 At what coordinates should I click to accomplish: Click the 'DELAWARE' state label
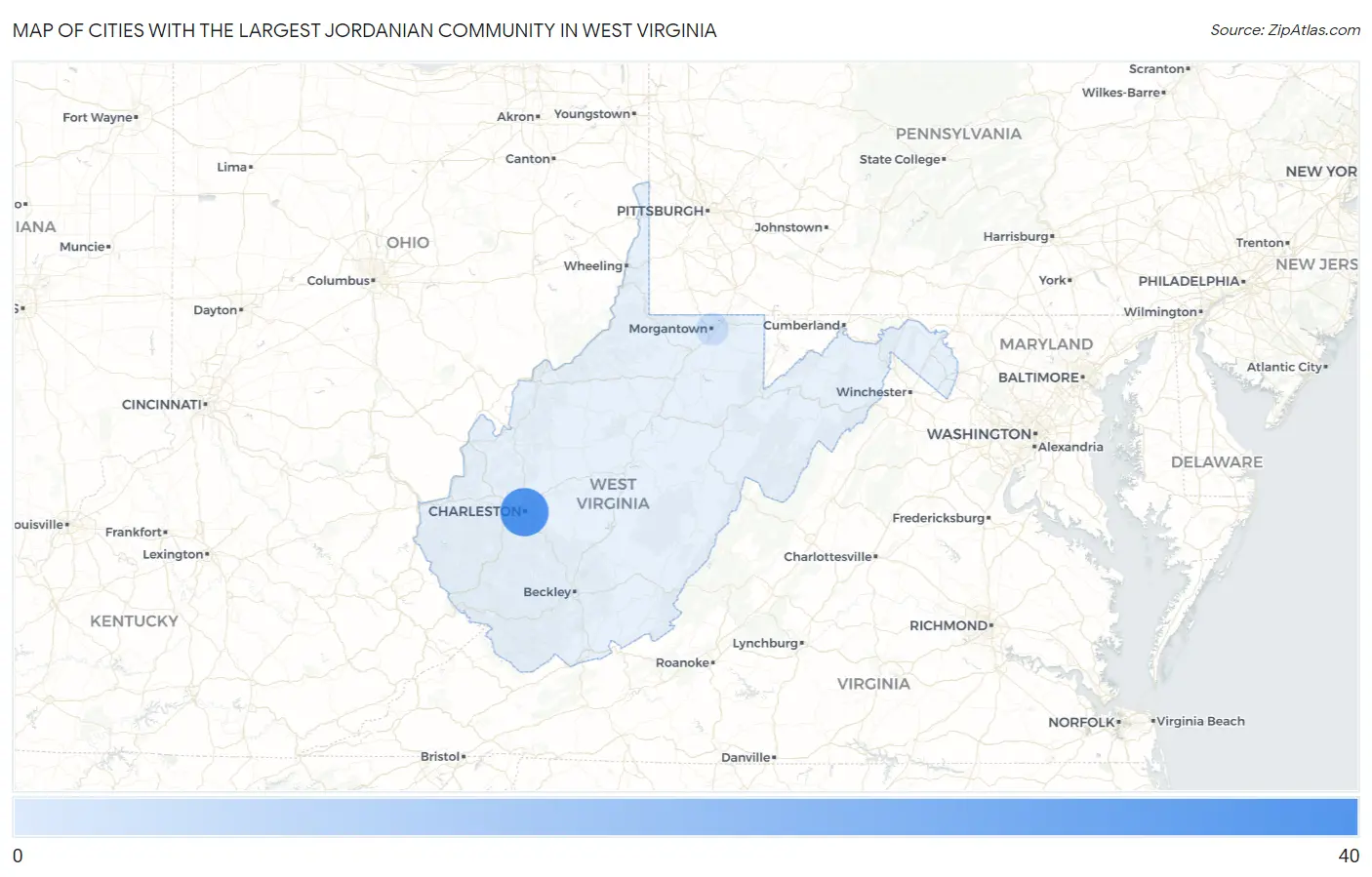coord(1217,462)
